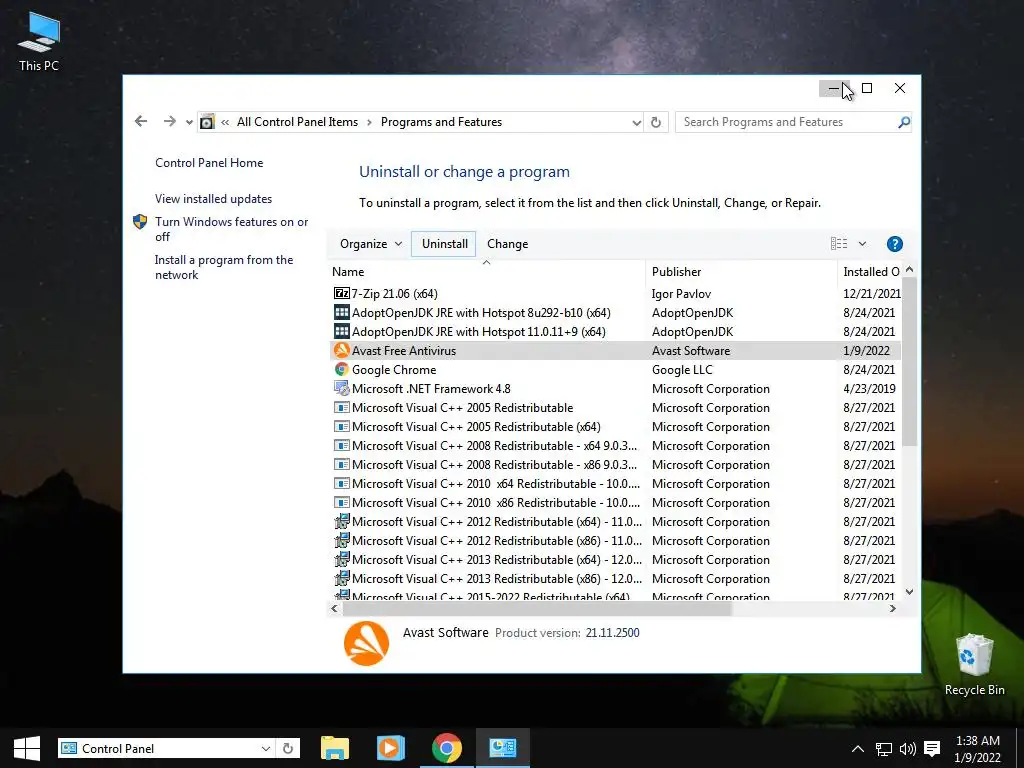
Task: Click icon of Visual C++ 2005 Redistributable (x64)
Action: 342,426
